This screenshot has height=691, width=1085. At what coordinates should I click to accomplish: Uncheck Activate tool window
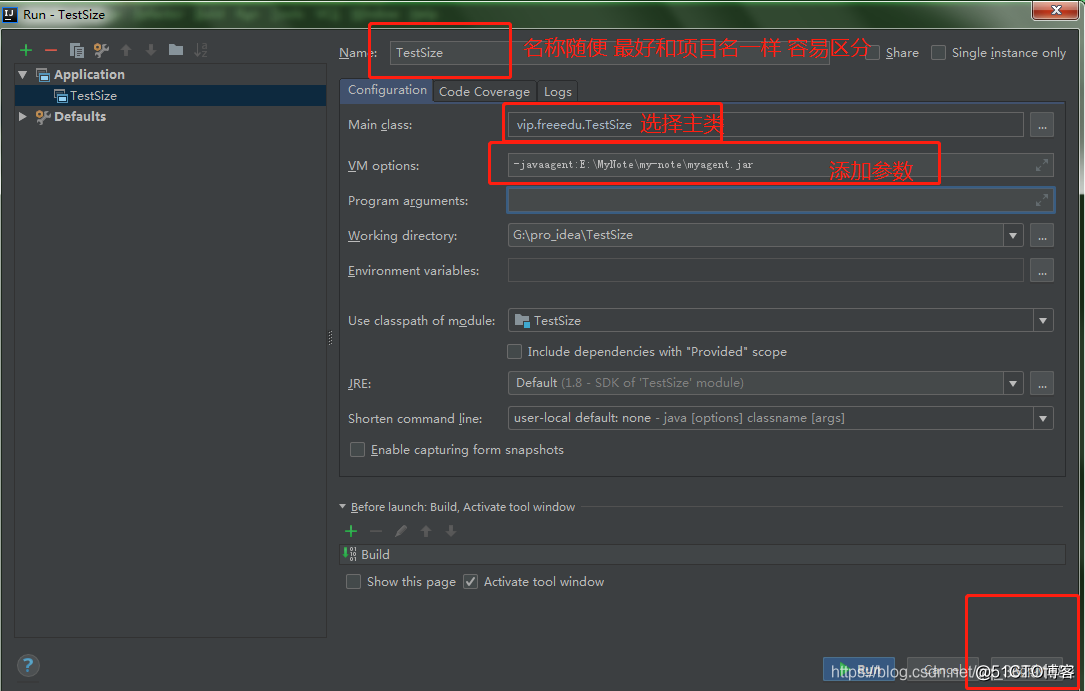pos(471,582)
